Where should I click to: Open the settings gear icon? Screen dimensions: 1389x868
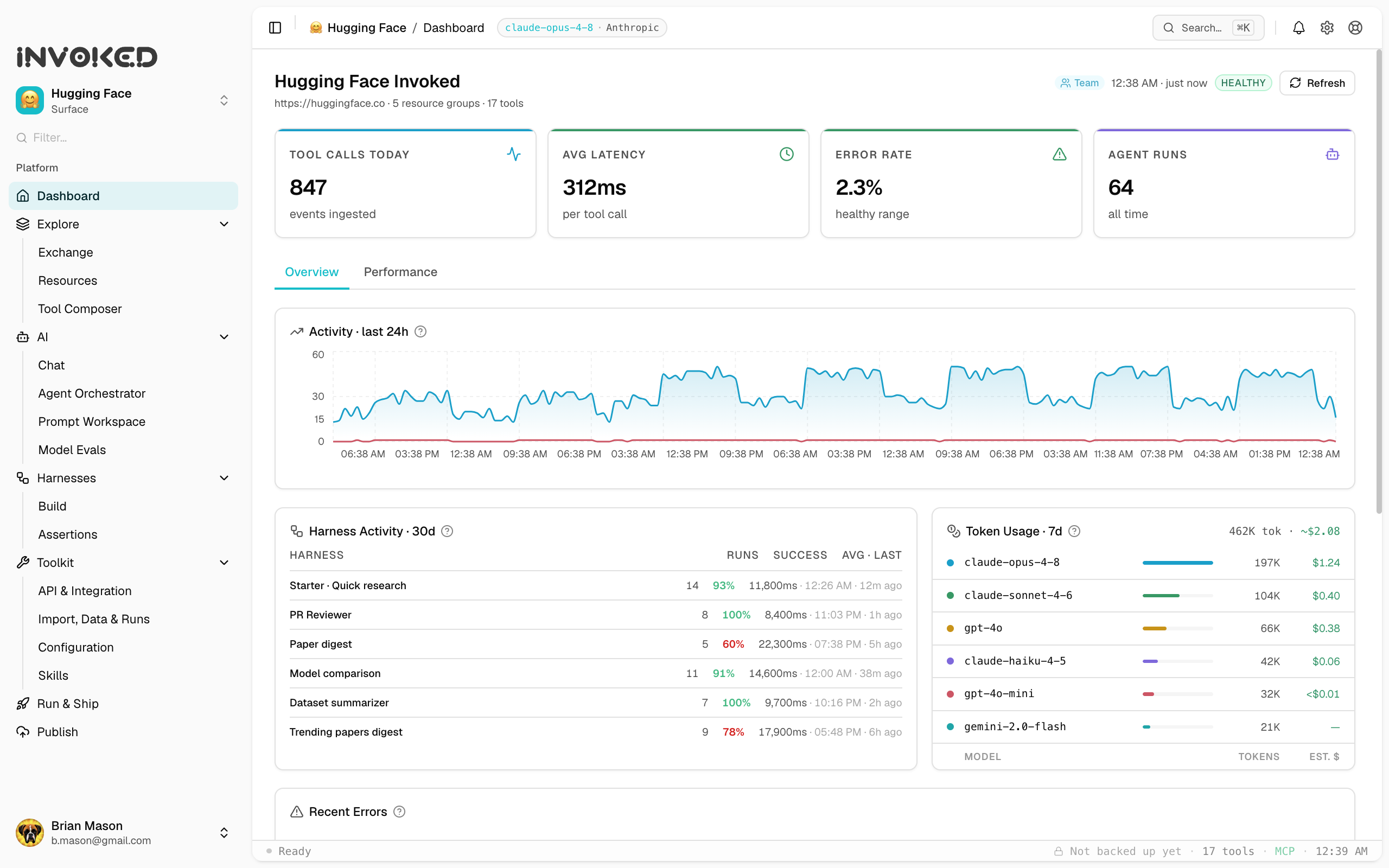(x=1327, y=28)
